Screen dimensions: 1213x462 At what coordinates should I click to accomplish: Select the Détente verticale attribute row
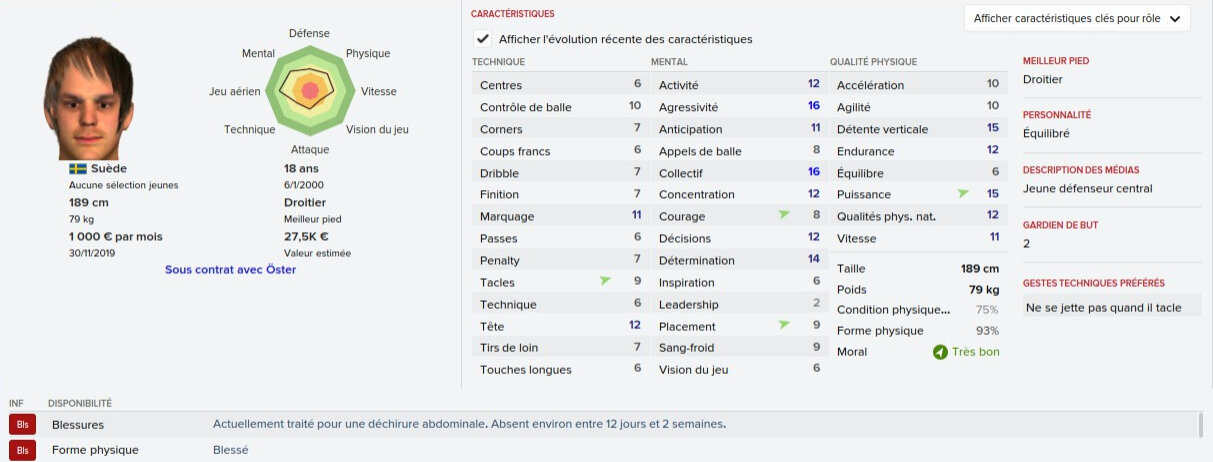pos(917,129)
